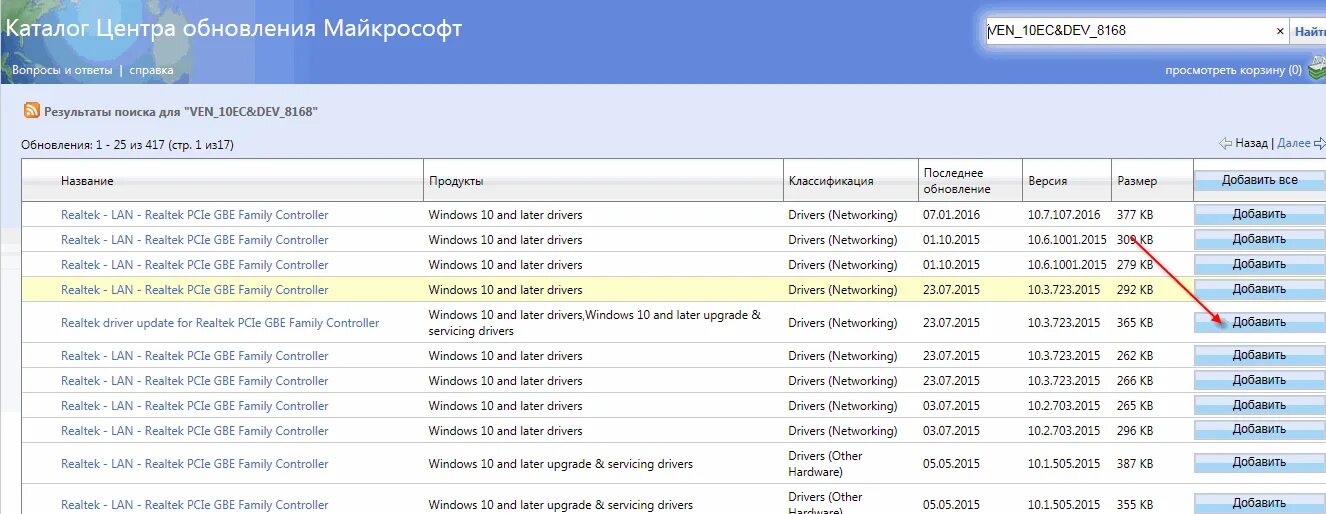Go to next page via Далее
The image size is (1326, 514).
pyautogui.click(x=1294, y=144)
